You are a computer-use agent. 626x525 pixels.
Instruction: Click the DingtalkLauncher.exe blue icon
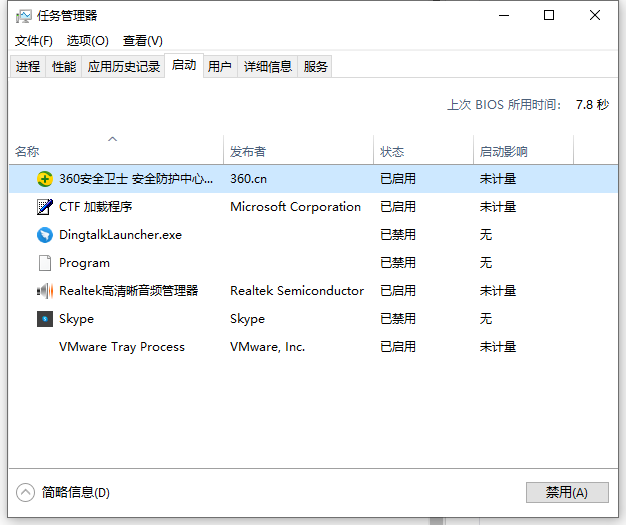point(45,235)
